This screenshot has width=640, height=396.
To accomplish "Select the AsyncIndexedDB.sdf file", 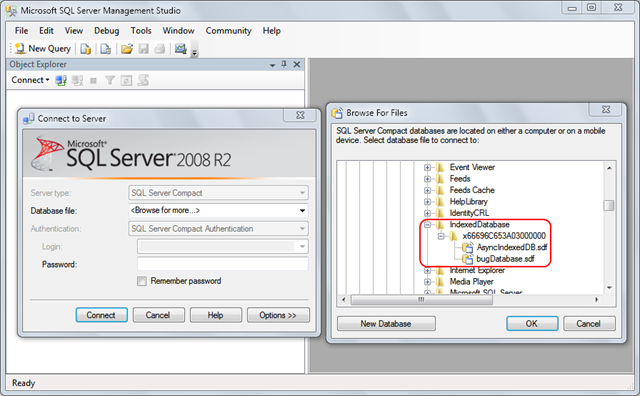I will click(512, 247).
